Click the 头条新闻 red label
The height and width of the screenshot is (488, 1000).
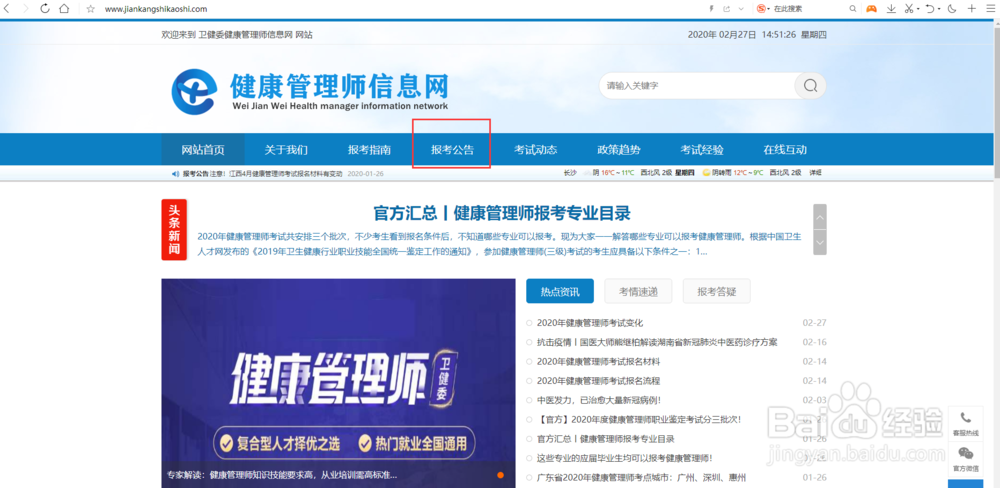[174, 230]
